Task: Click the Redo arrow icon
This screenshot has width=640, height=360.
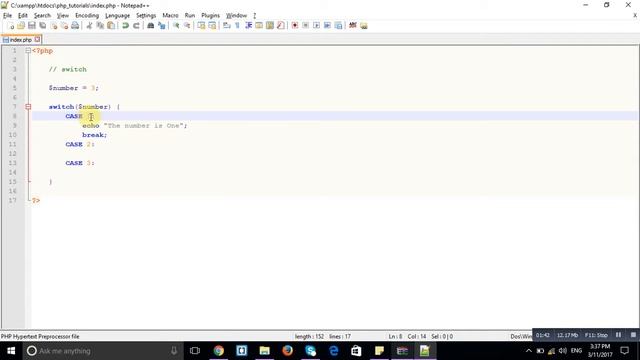Action: point(136,26)
